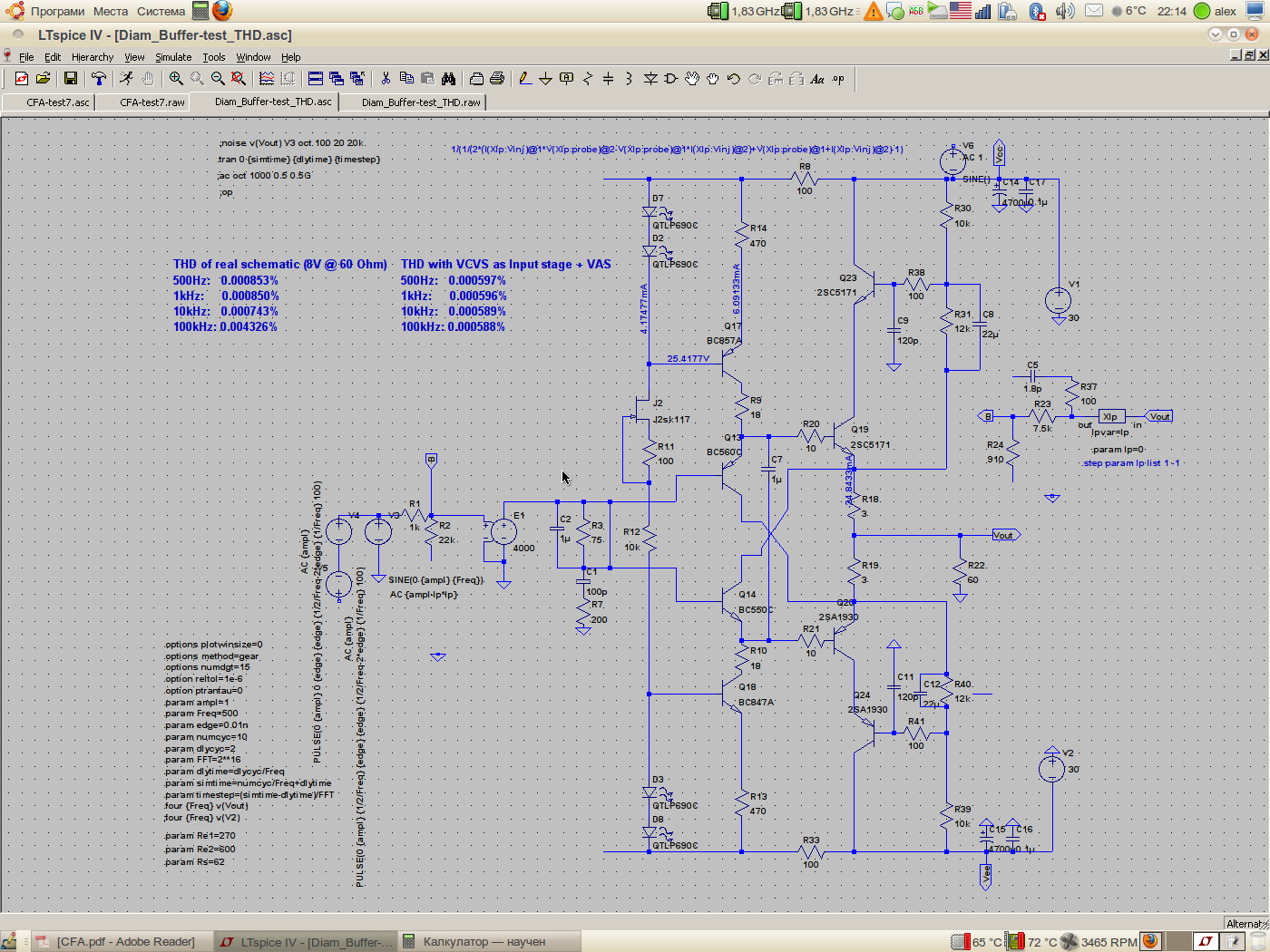Open the Програми panel menu

[x=57, y=11]
